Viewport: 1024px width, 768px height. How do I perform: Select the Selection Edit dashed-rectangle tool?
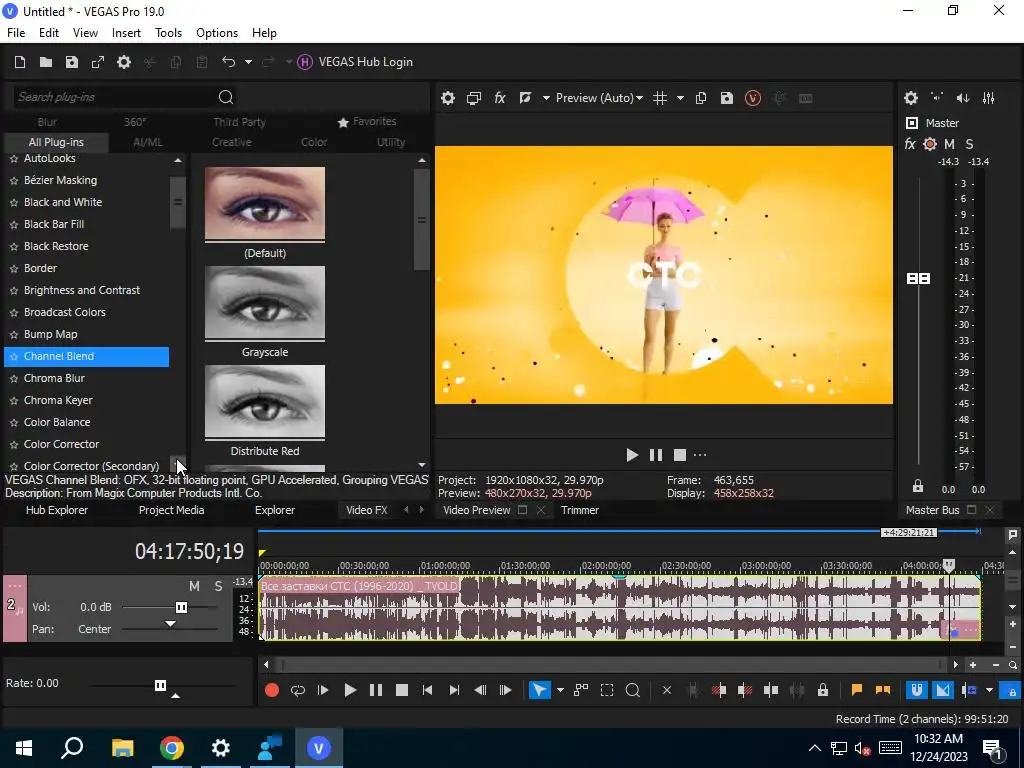pyautogui.click(x=607, y=690)
